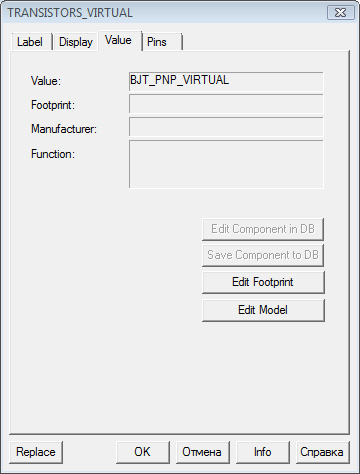This screenshot has width=360, height=474.
Task: Close the TRANSISTORS_VIRTUAL dialog
Action: pos(341,13)
